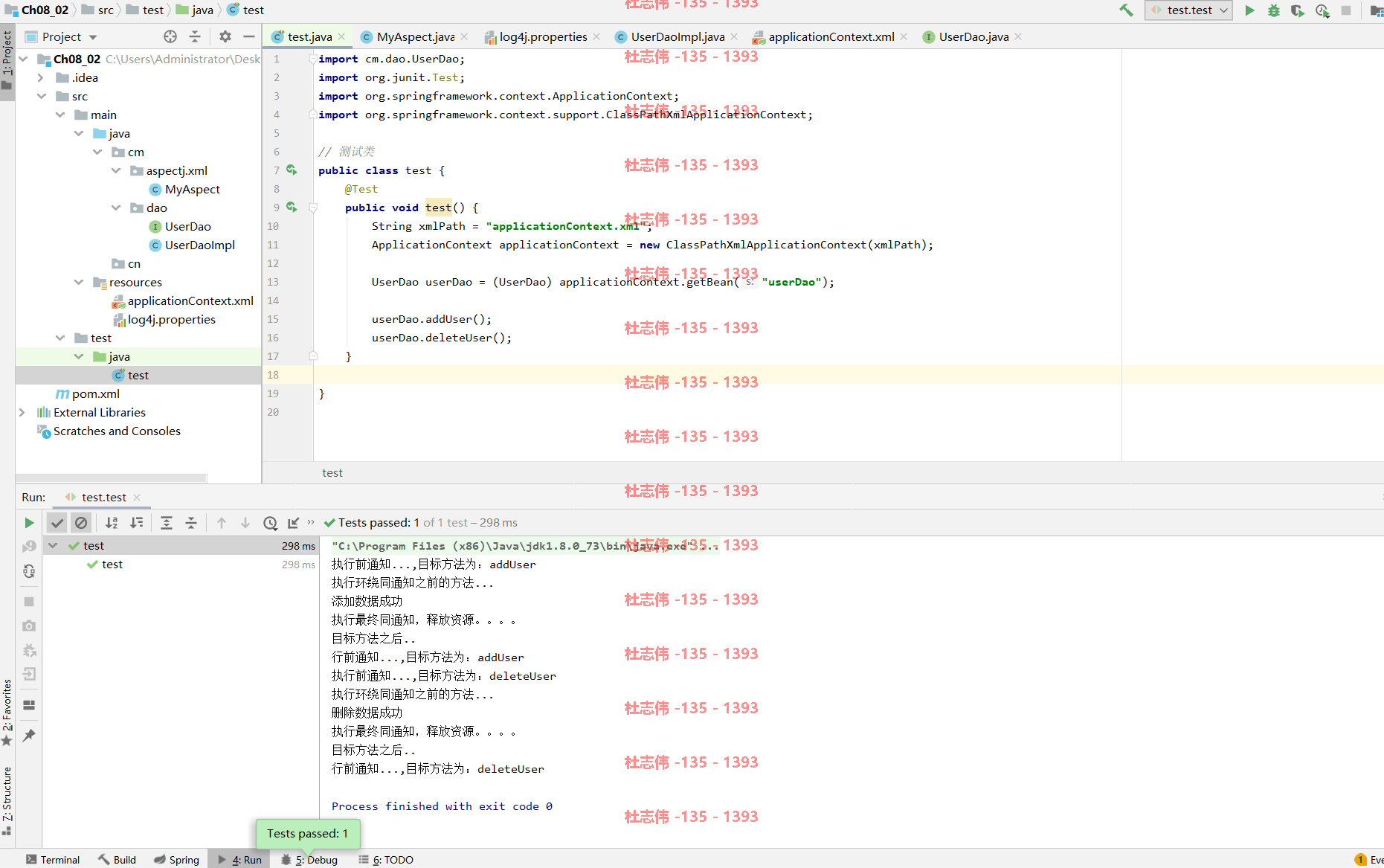1384x868 pixels.
Task: Sort tests alphabetically
Action: [x=112, y=523]
